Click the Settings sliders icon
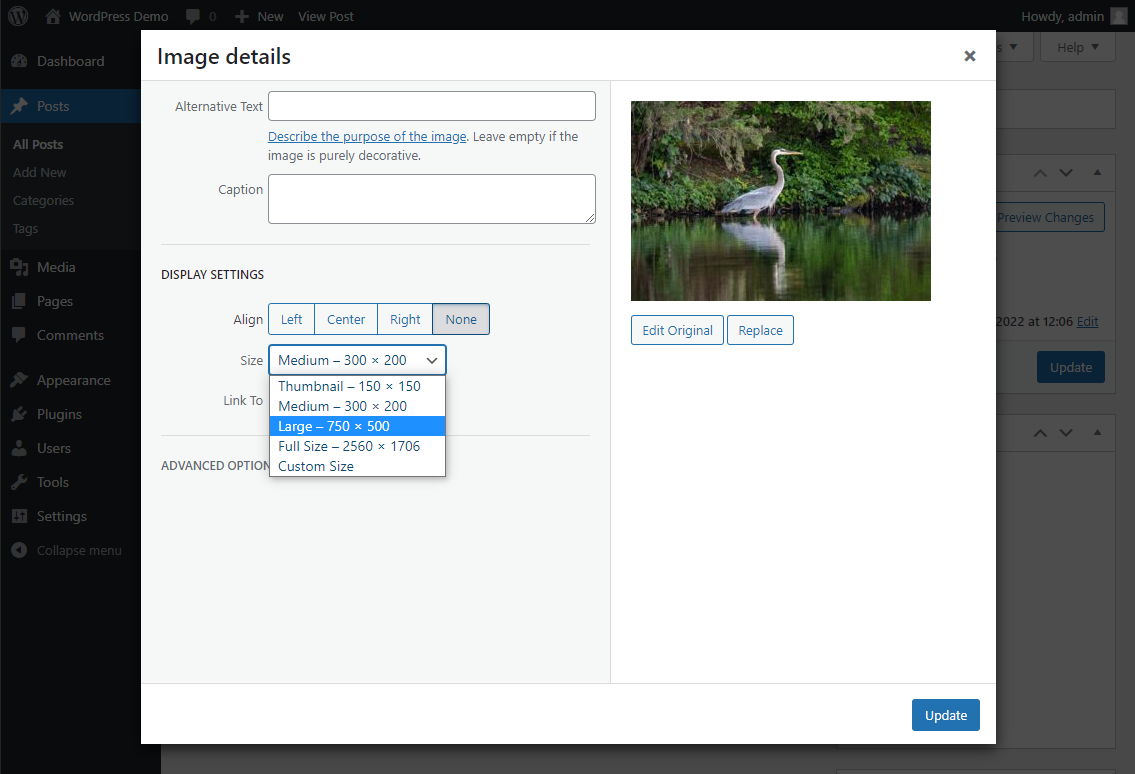The image size is (1135, 774). tap(20, 516)
